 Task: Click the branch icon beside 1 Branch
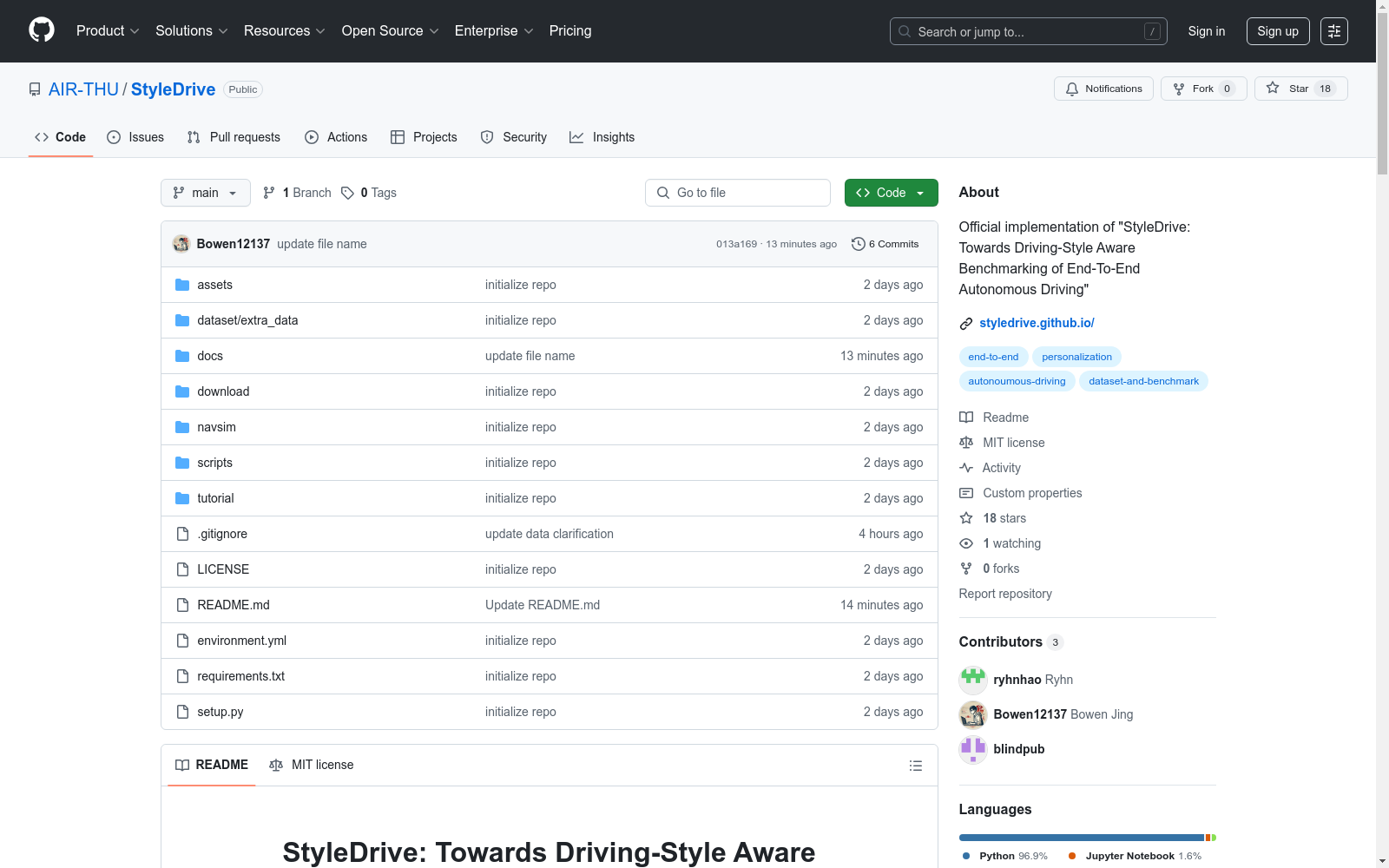[269, 193]
